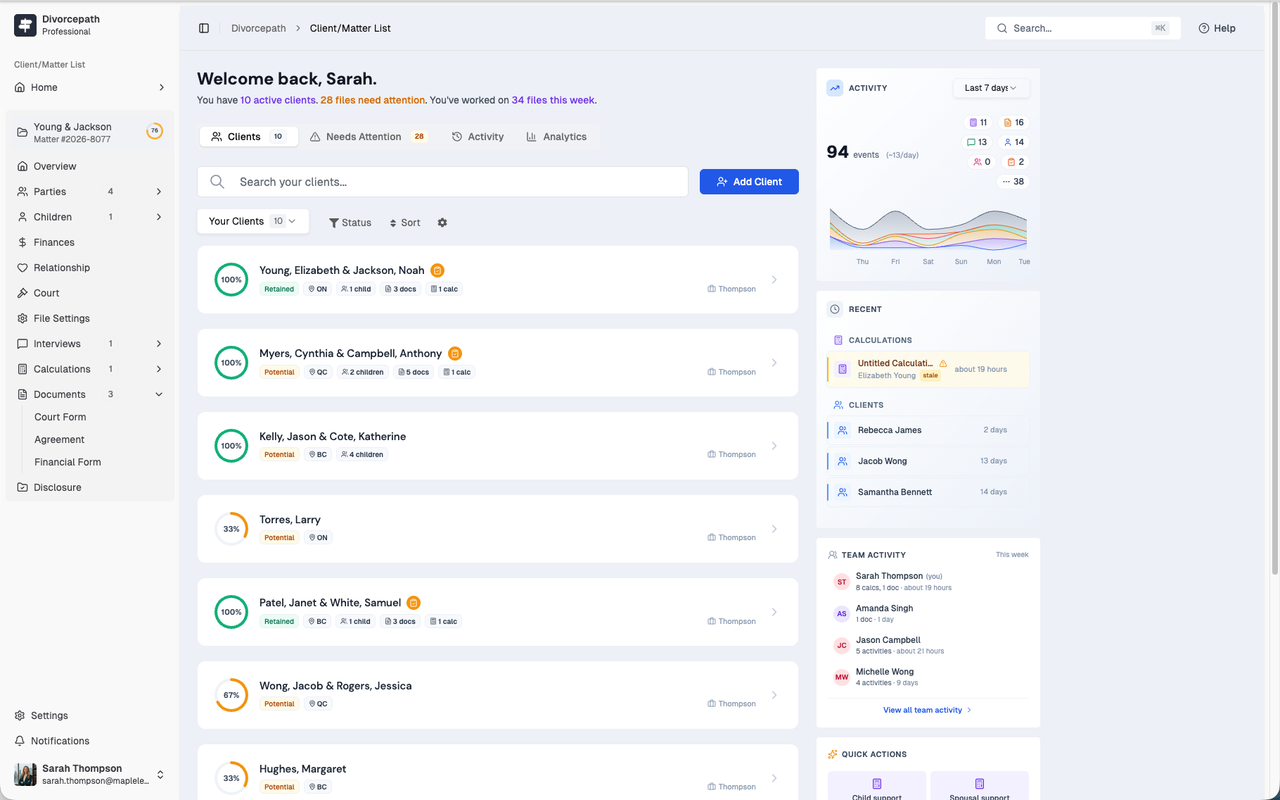
Task: Switch to the Activity tab
Action: tap(478, 137)
